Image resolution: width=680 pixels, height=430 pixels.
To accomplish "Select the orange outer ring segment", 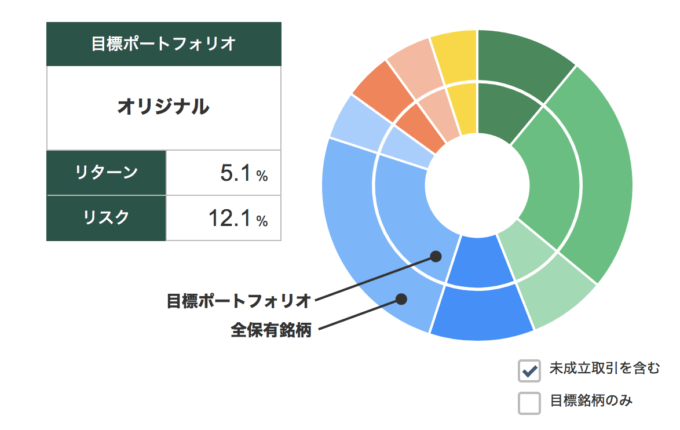I will pos(382,91).
